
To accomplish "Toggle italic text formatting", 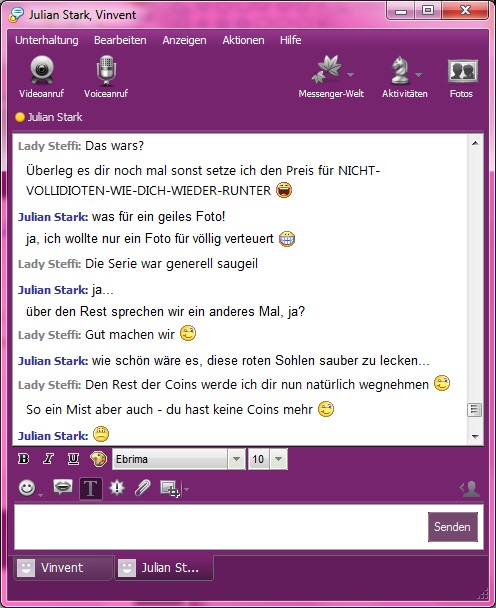I will pyautogui.click(x=48, y=459).
